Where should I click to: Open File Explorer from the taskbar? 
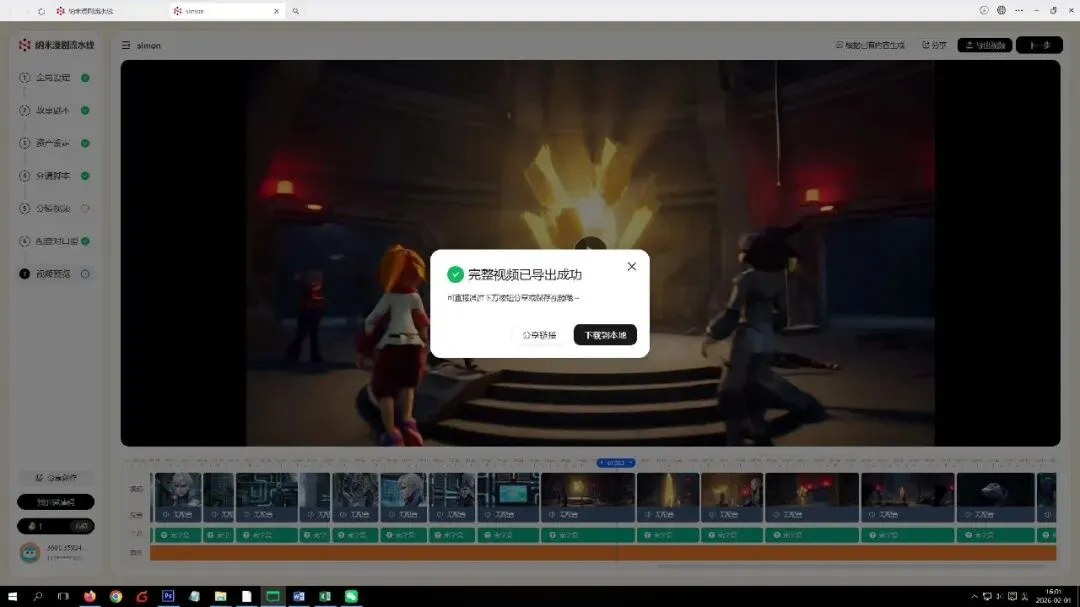point(220,597)
